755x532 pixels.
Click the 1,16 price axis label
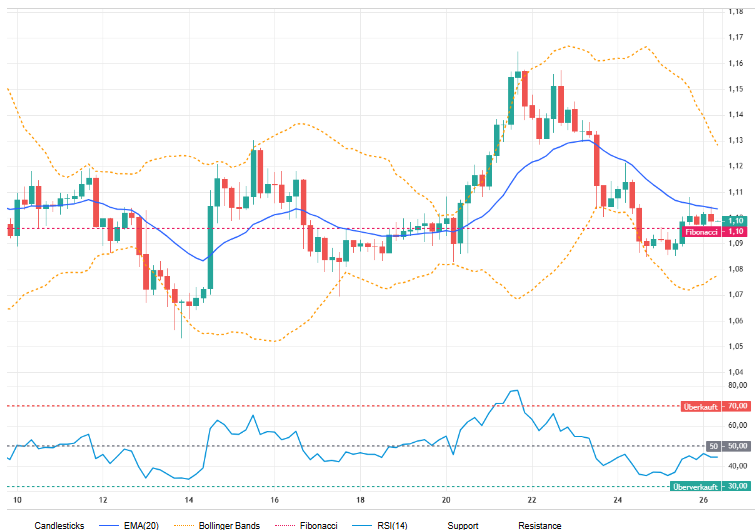pos(735,63)
